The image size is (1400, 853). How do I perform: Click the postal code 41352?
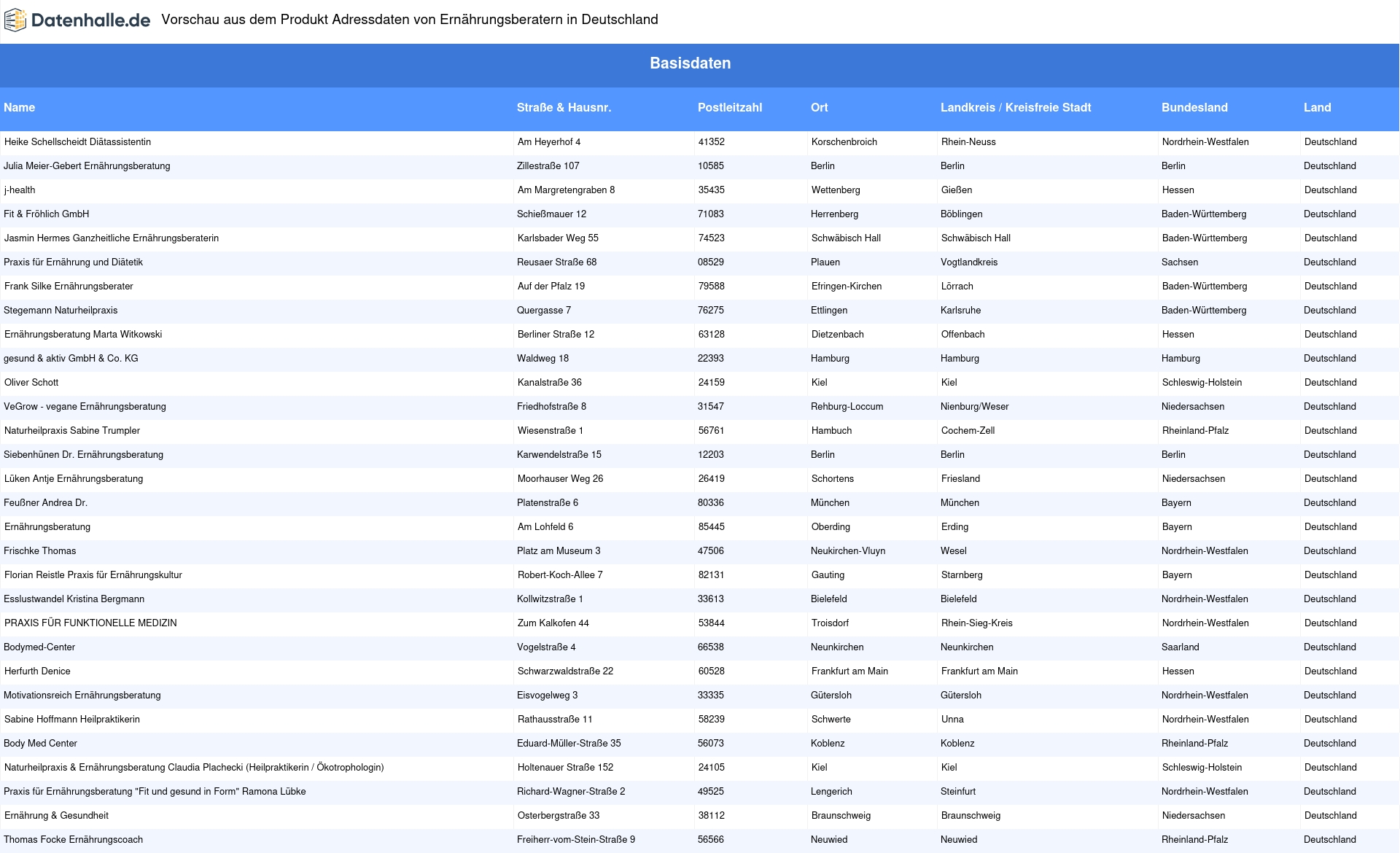(712, 142)
